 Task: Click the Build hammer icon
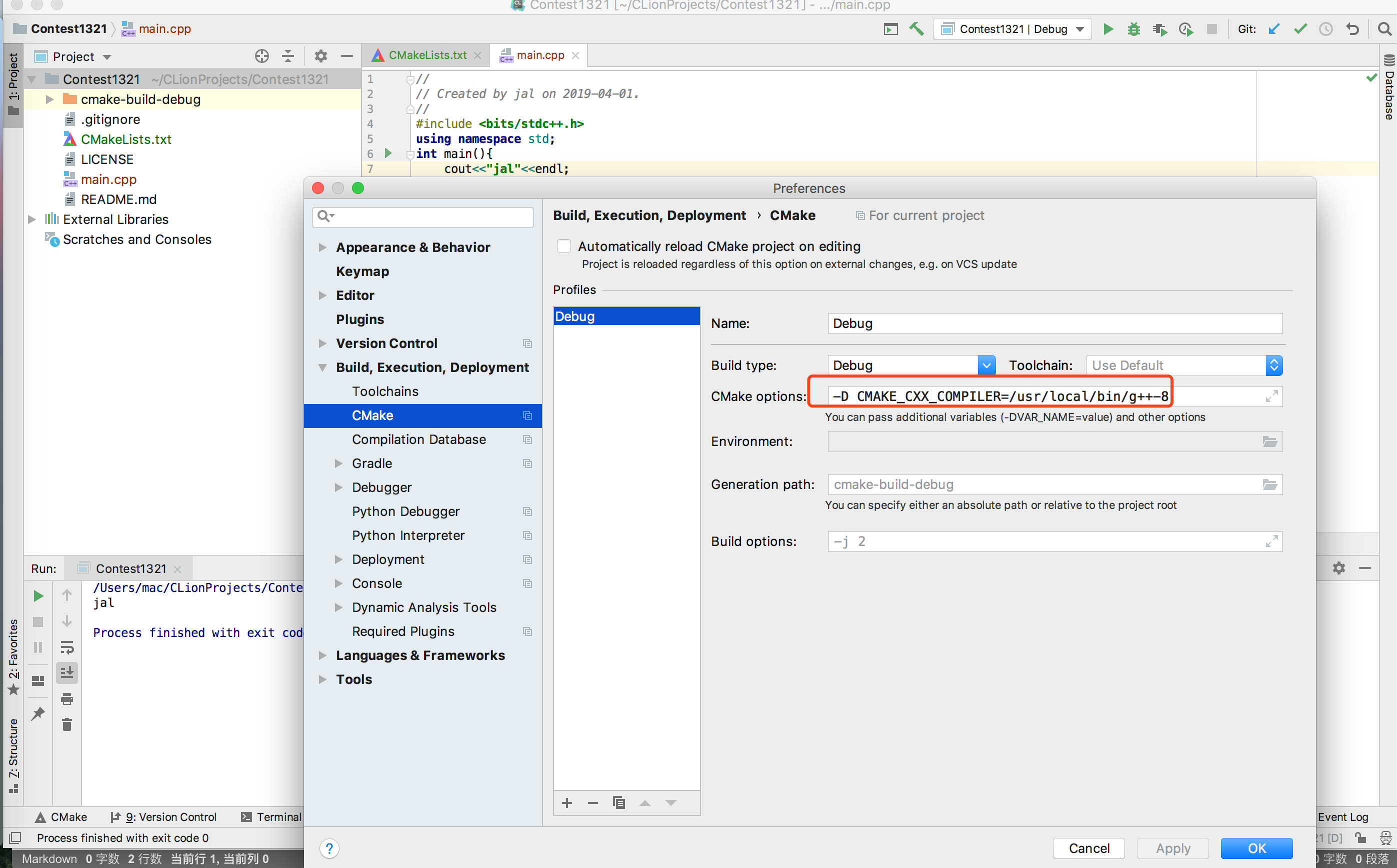(x=916, y=28)
